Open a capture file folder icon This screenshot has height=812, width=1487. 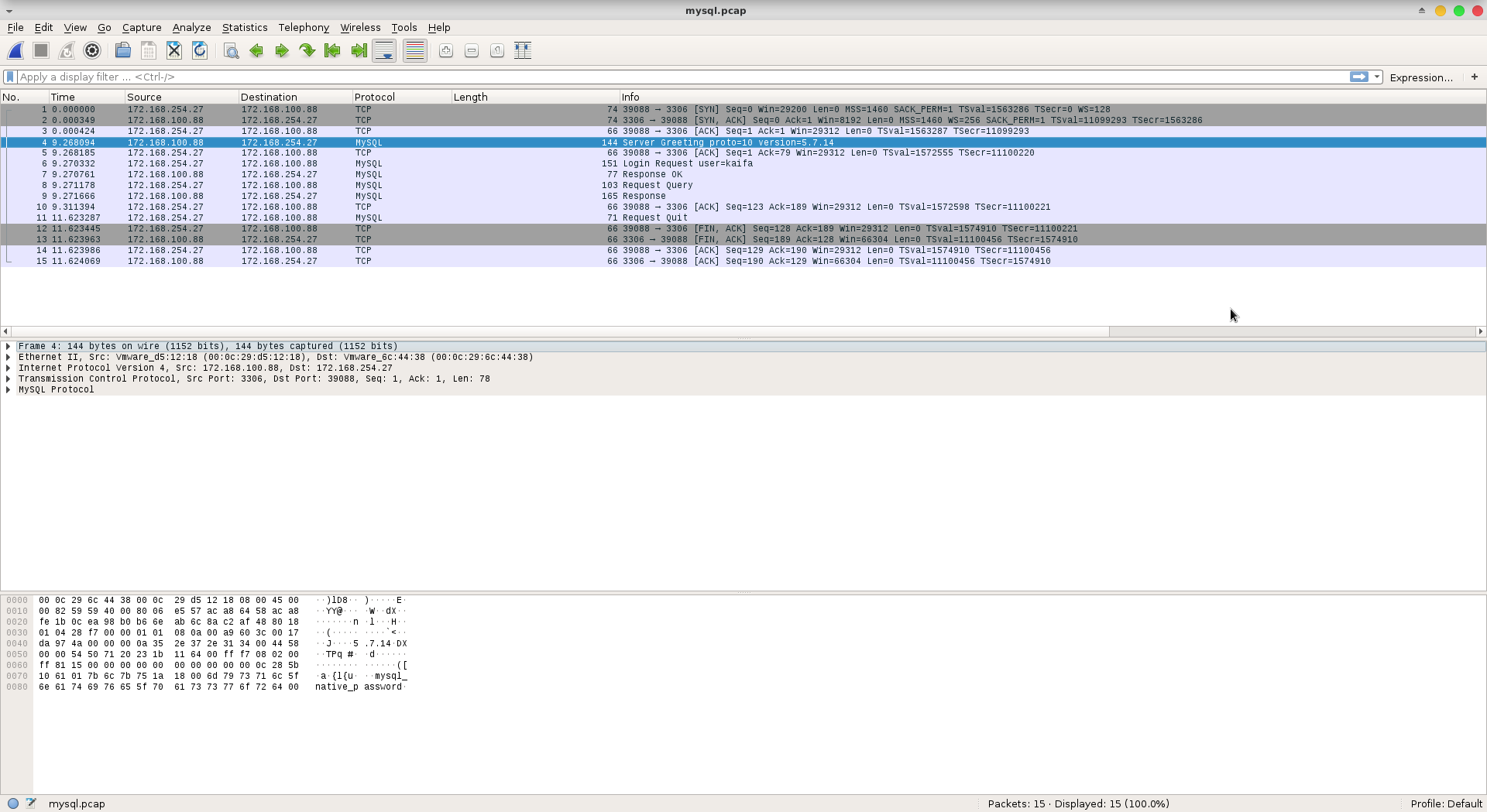[x=122, y=51]
